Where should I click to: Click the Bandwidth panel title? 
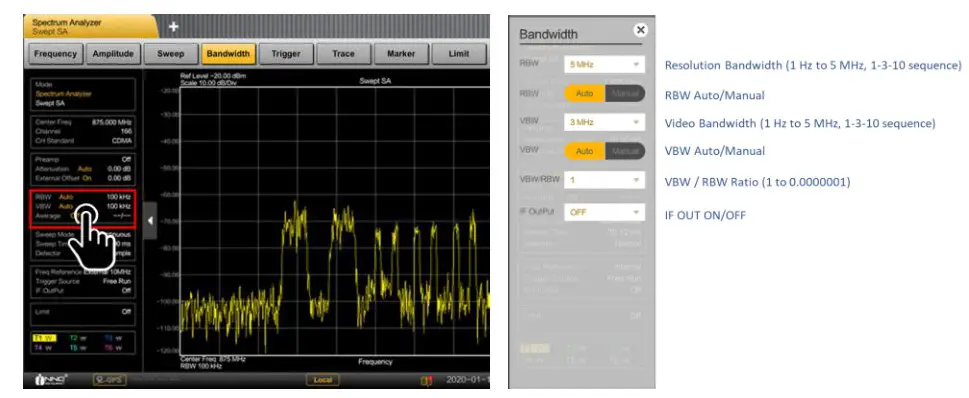point(548,35)
